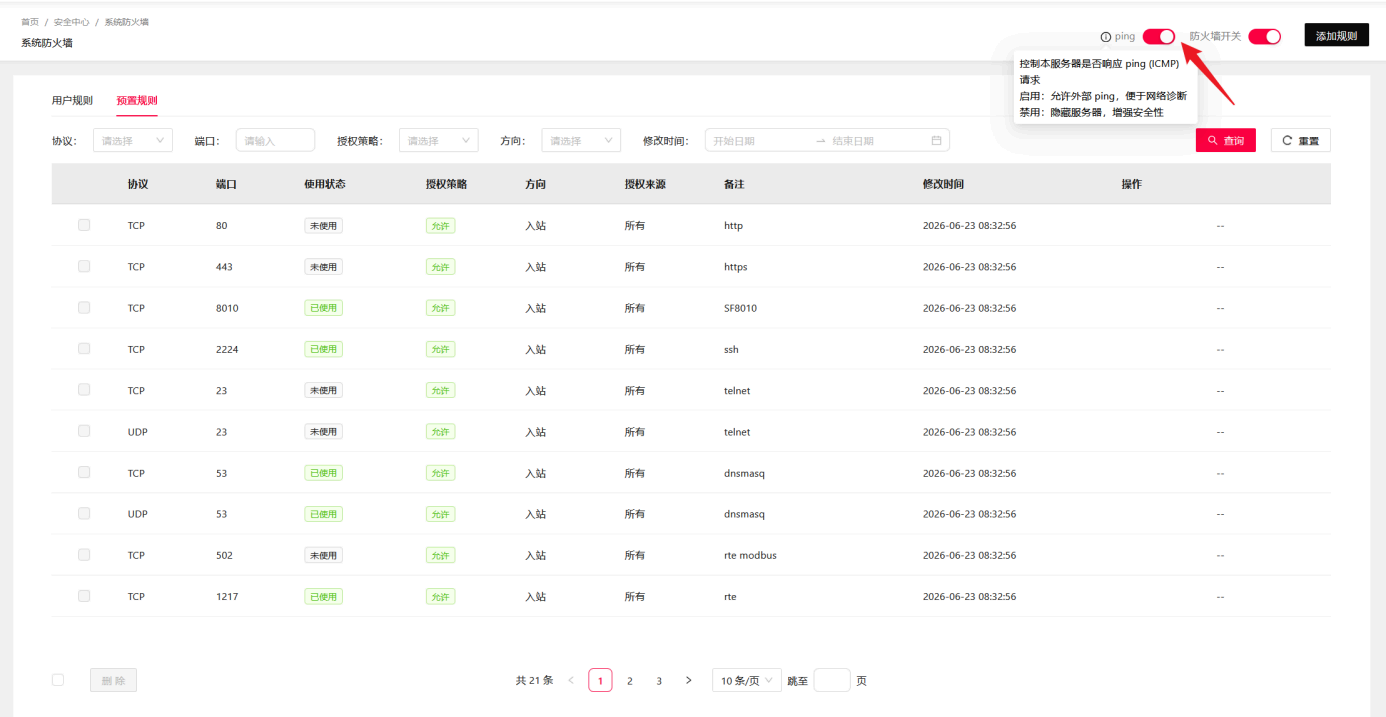
Task: Go to page 3
Action: tap(659, 681)
